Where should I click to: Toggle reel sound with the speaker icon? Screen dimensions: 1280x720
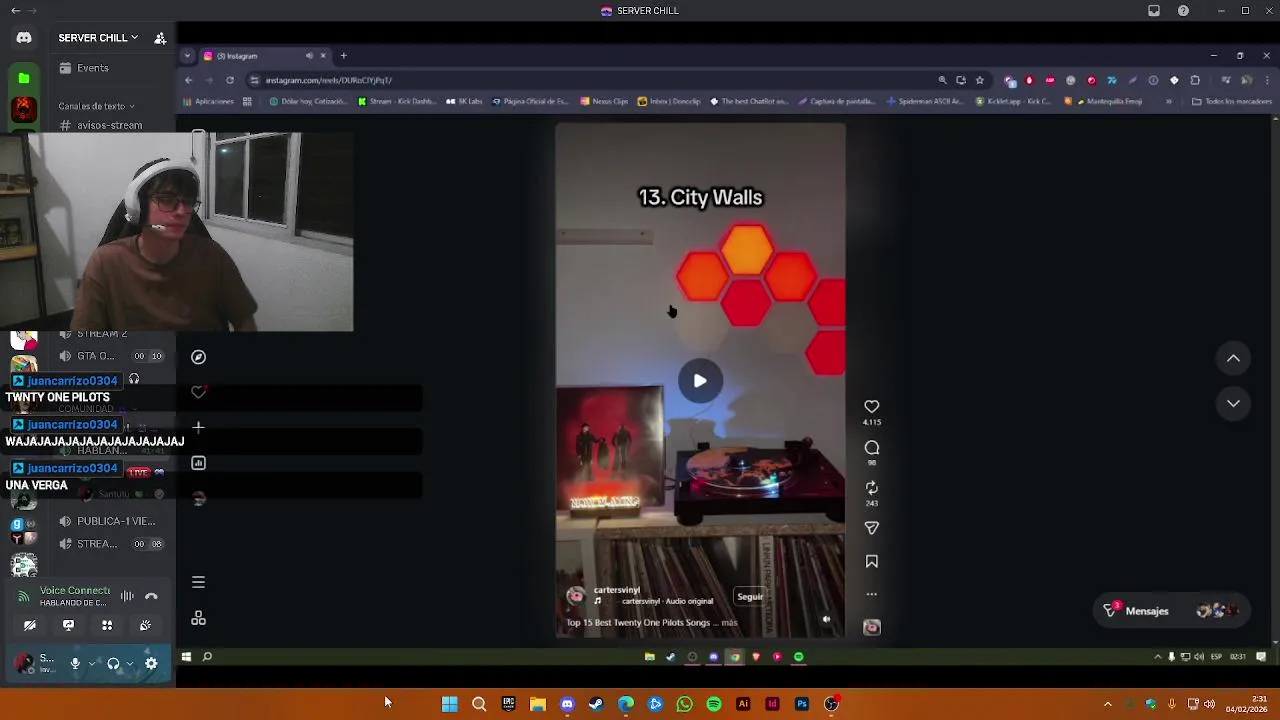click(826, 619)
